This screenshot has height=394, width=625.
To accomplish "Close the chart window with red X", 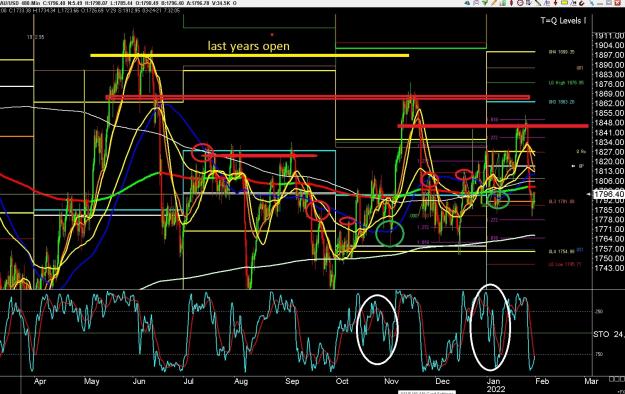I will point(618,2).
